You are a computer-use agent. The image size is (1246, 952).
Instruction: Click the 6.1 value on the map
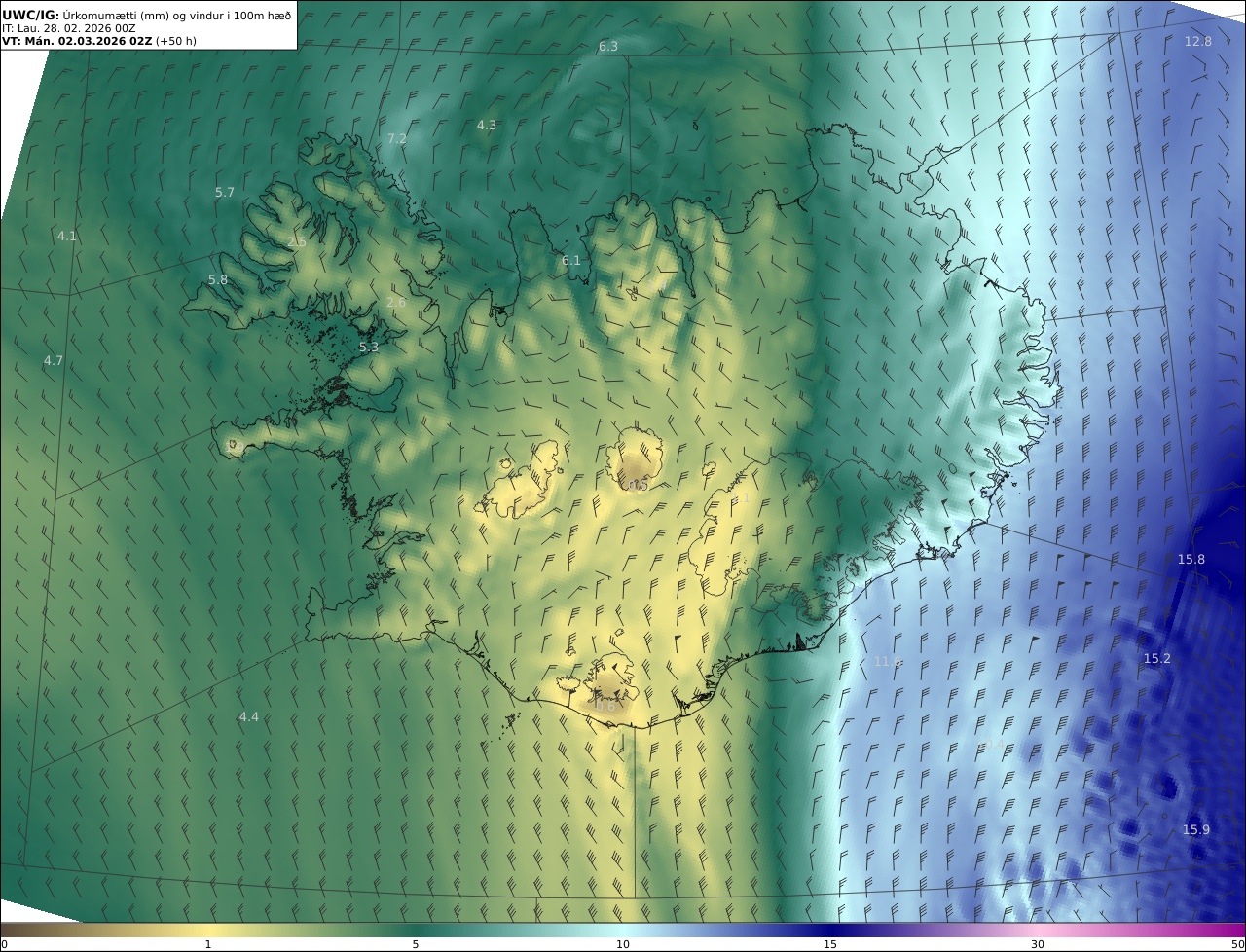point(571,261)
